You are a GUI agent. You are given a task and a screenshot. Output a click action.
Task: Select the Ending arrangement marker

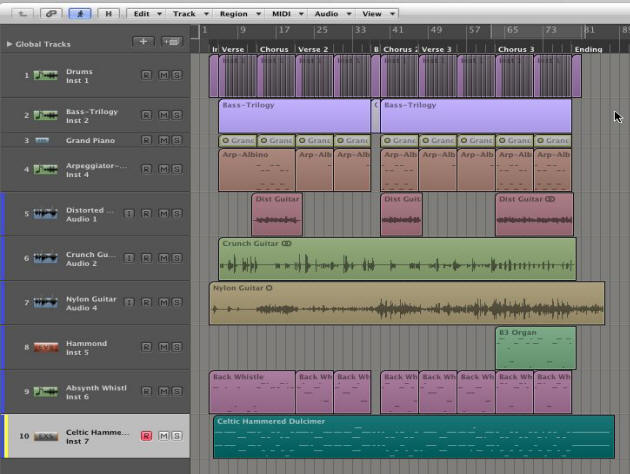588,49
